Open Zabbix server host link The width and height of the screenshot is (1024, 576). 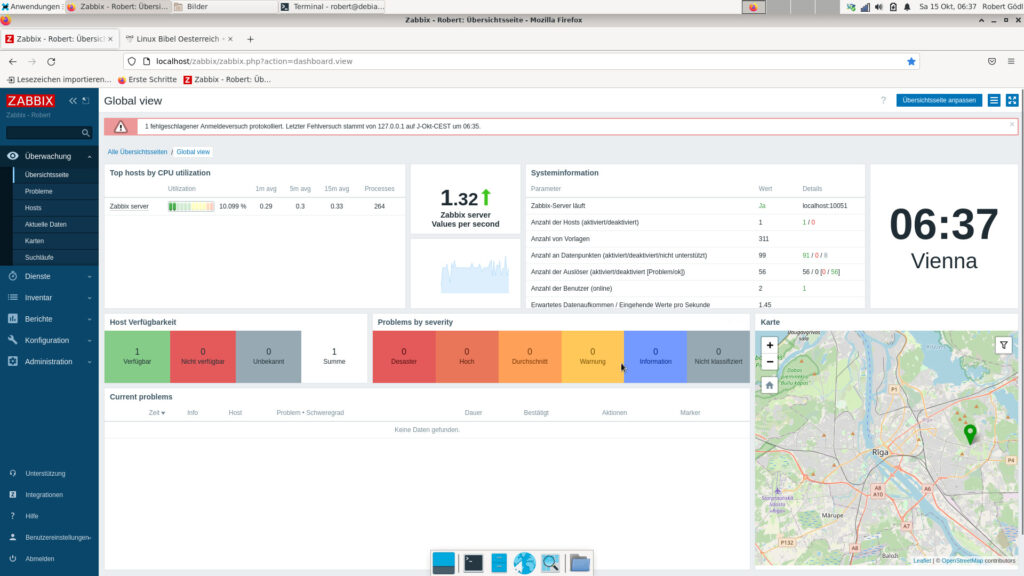[x=129, y=206]
